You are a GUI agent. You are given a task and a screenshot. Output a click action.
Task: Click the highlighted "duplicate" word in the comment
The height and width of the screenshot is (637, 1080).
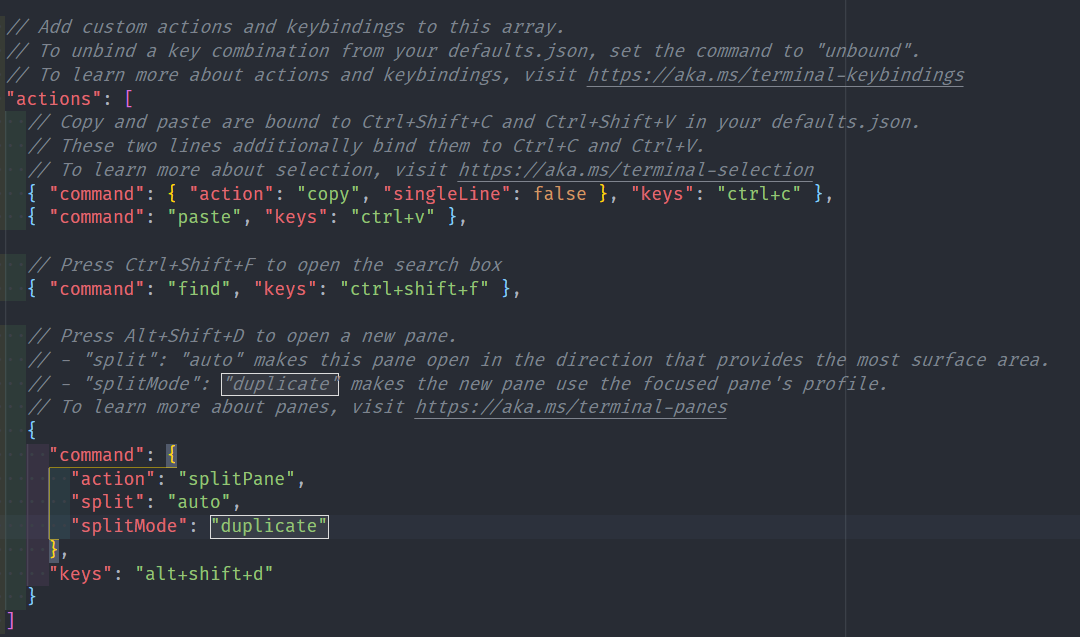pos(281,384)
